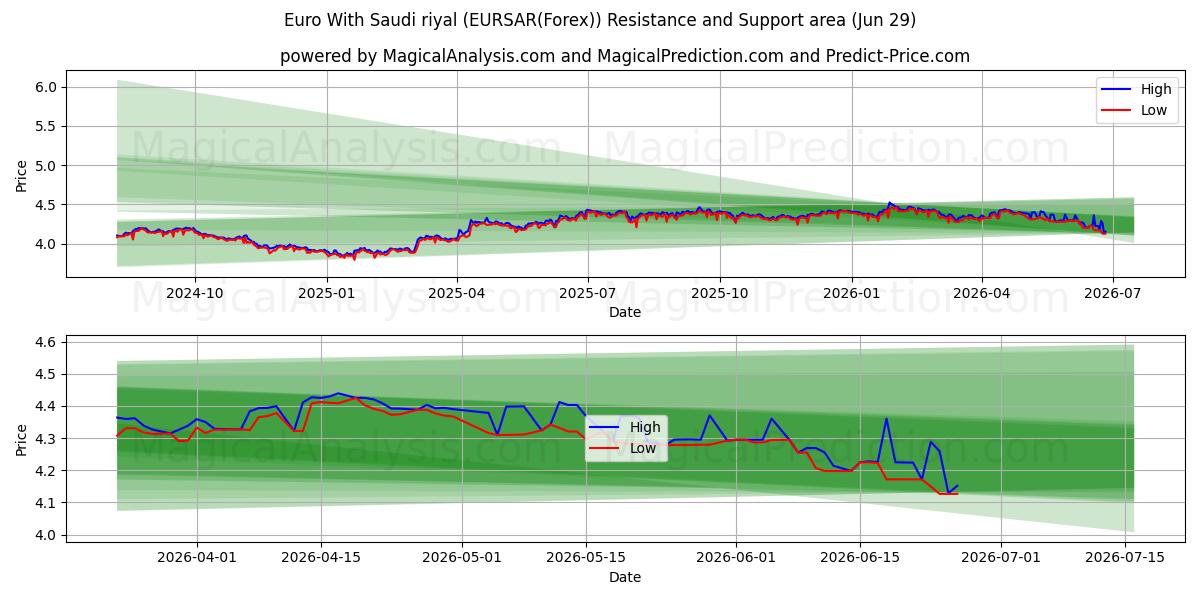Click the 2026-05-01 date tick label
This screenshot has width=1200, height=600.
(x=463, y=558)
